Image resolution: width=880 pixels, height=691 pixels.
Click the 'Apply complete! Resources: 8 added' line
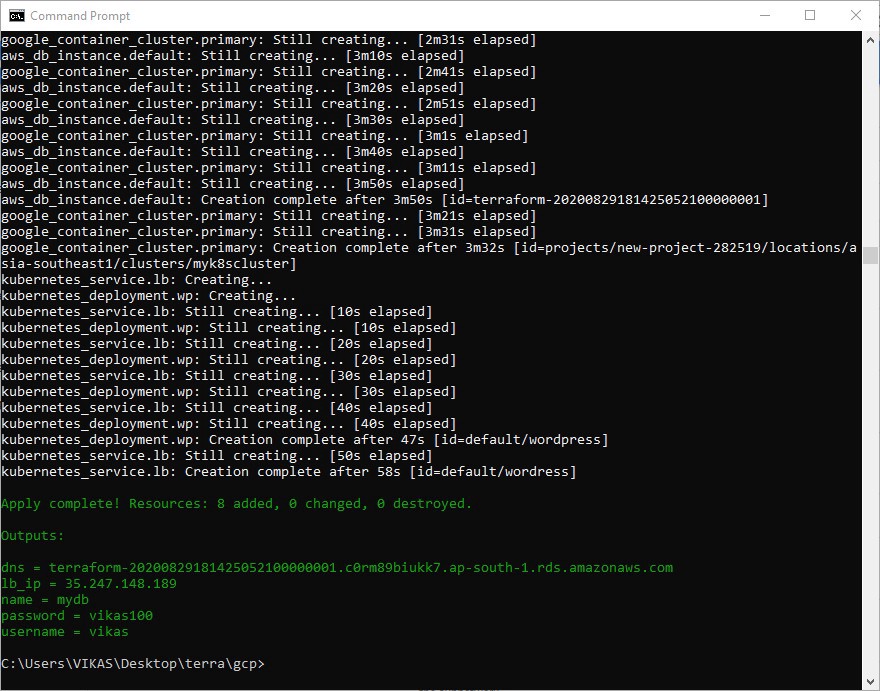[236, 504]
